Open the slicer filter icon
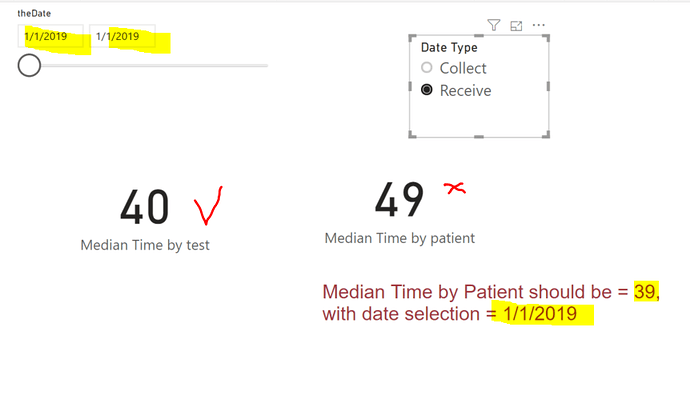The image size is (690, 419). [x=494, y=25]
